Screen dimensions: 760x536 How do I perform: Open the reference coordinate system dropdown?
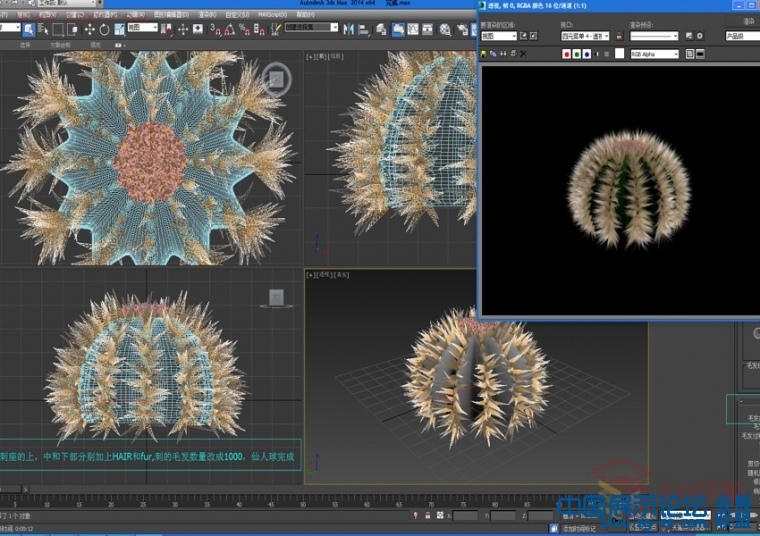[x=142, y=28]
